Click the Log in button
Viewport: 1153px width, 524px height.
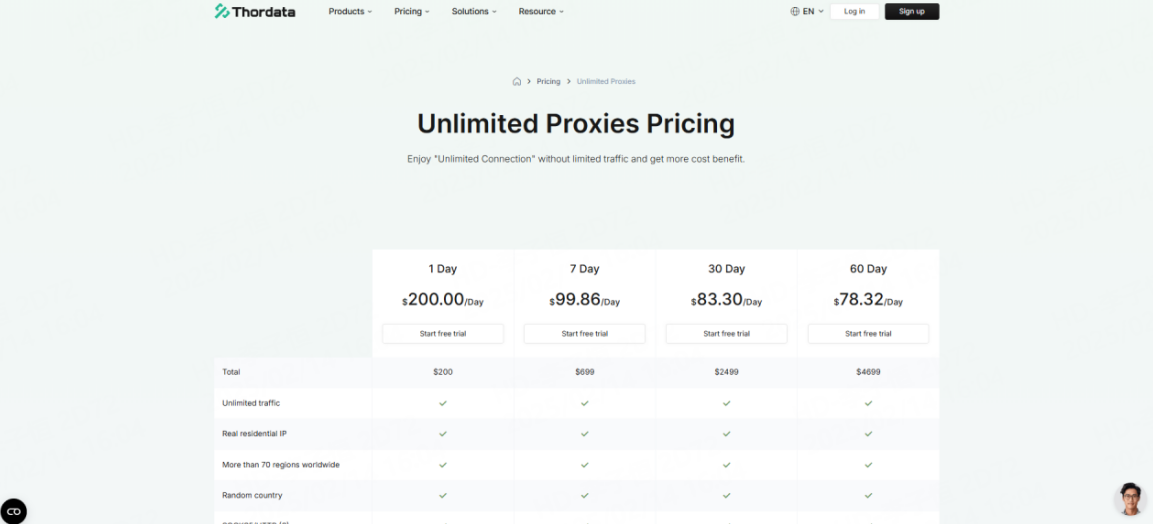coord(854,12)
